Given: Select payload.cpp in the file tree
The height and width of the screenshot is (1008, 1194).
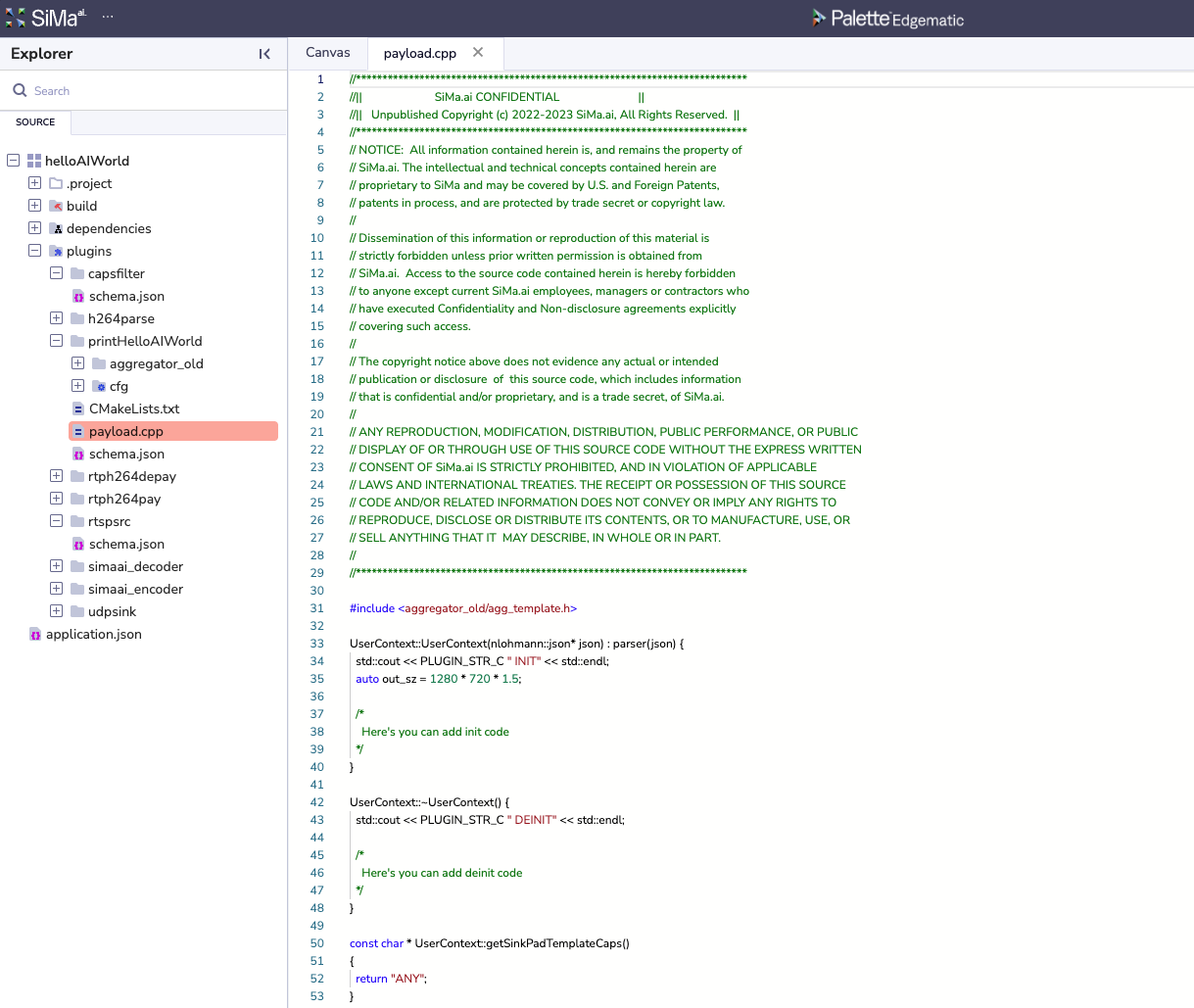Looking at the screenshot, I should point(126,432).
